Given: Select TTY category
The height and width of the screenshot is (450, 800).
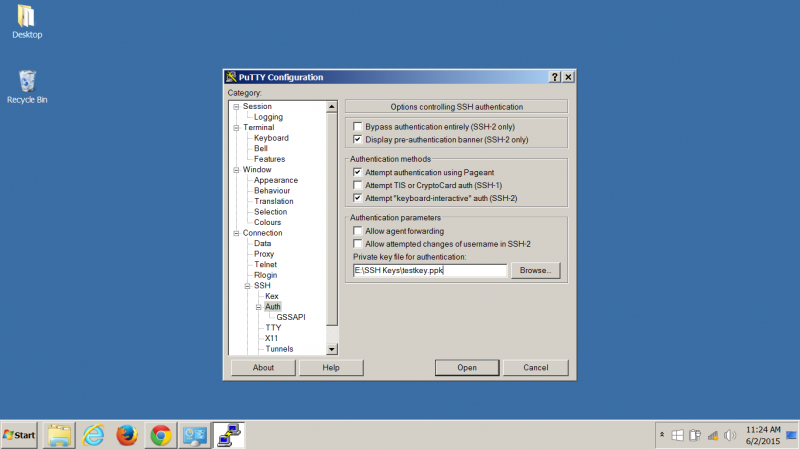Looking at the screenshot, I should coord(273,328).
